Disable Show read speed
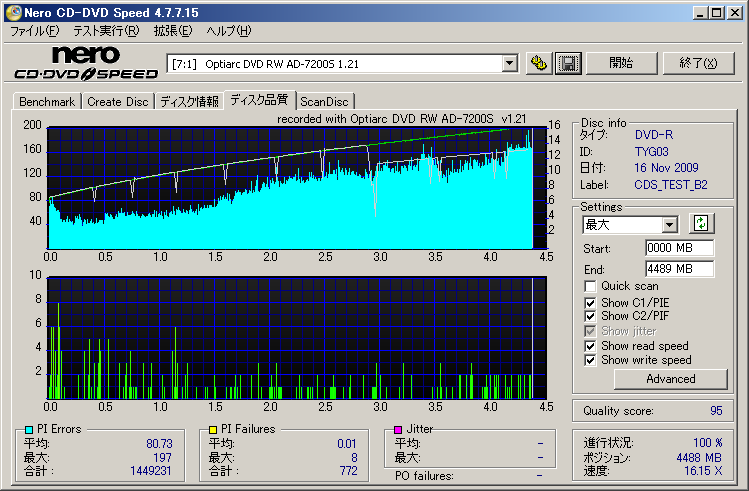This screenshot has width=749, height=491. pos(590,346)
